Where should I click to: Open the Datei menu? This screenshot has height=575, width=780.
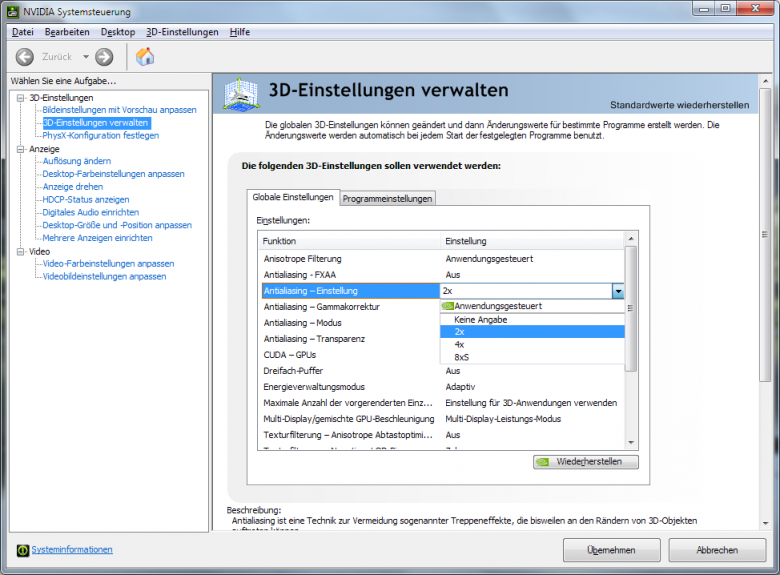click(23, 32)
